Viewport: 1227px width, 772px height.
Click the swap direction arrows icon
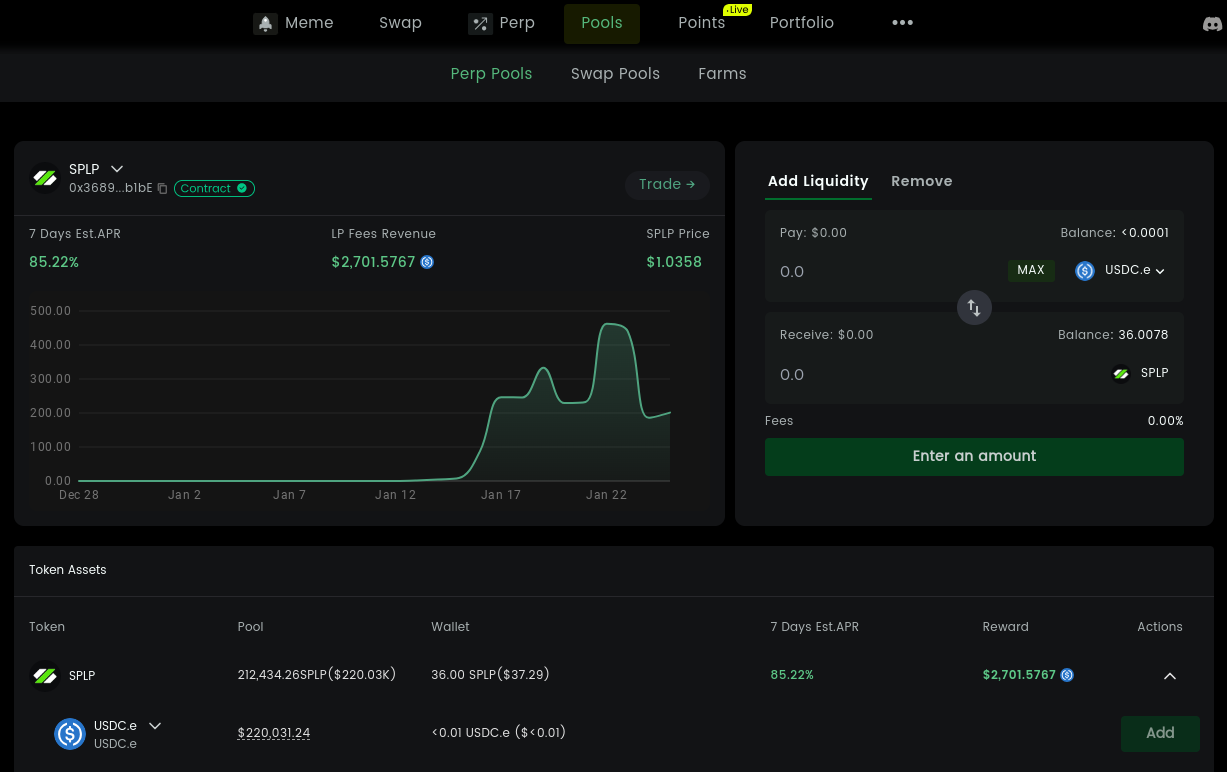tap(974, 307)
